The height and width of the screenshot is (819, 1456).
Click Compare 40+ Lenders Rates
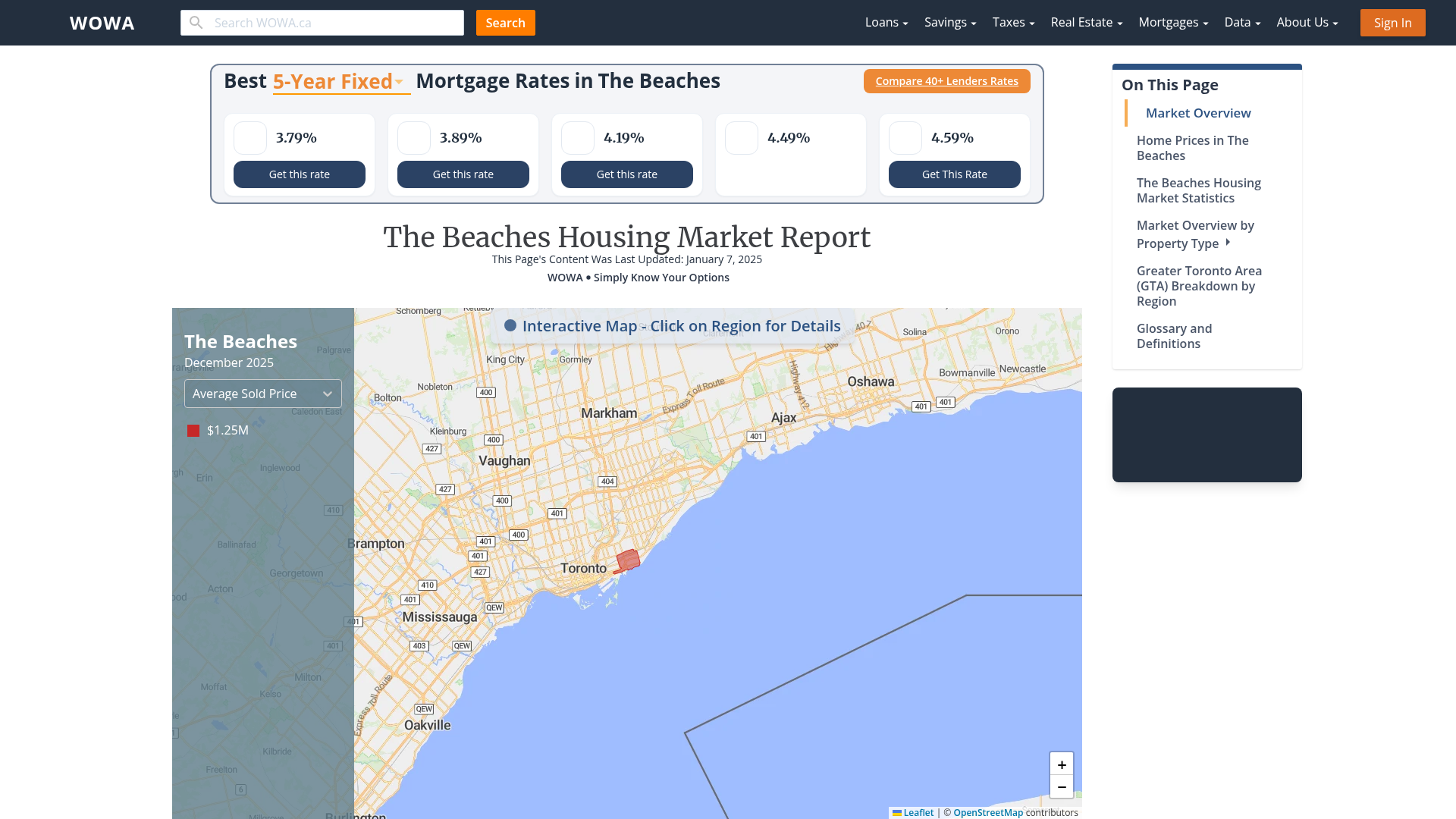(x=946, y=80)
